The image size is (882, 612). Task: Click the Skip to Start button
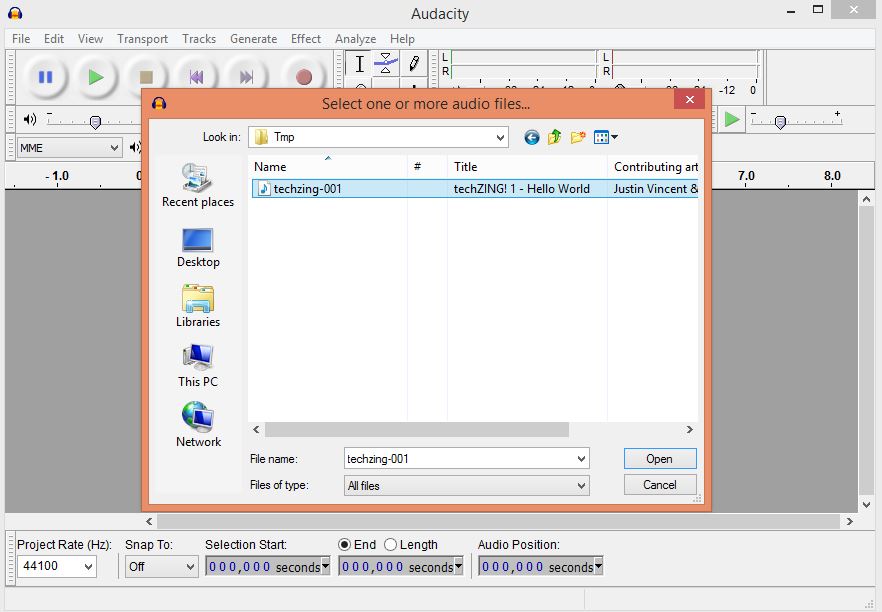[196, 77]
